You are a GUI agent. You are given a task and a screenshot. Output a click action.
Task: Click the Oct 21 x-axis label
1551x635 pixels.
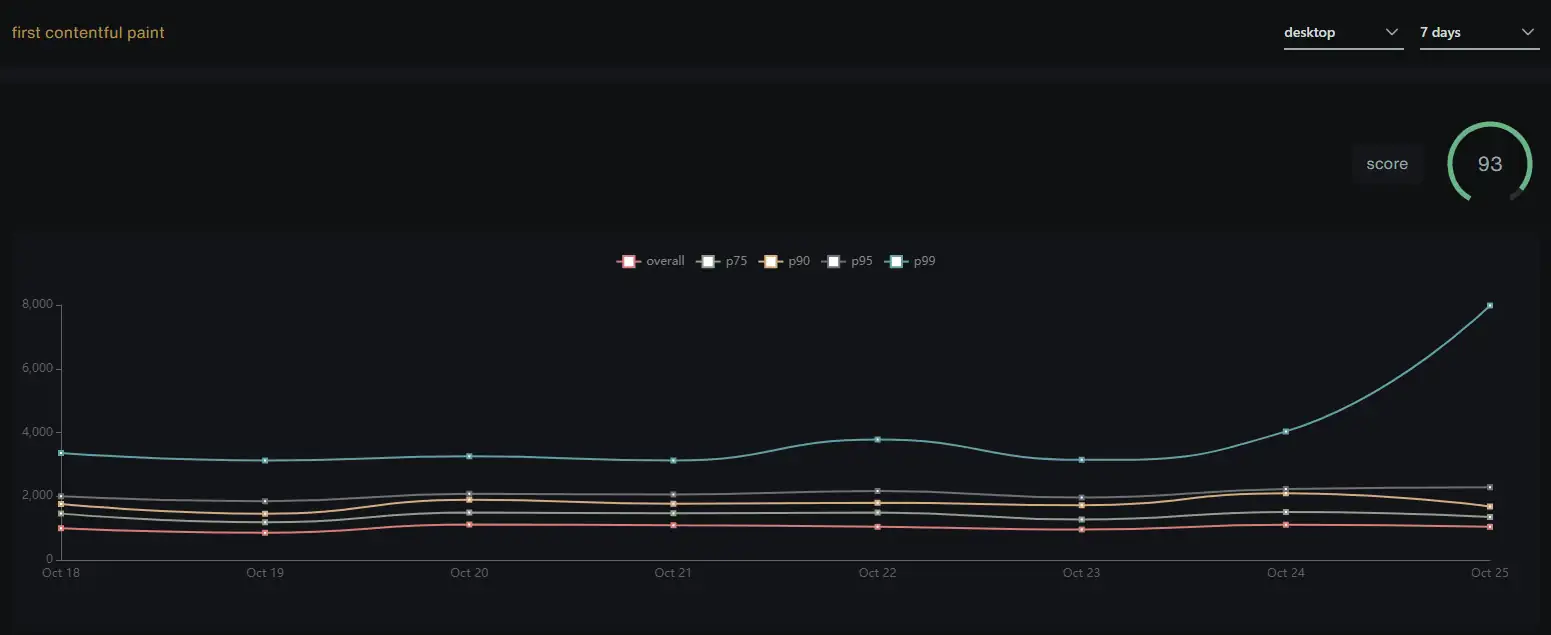coord(673,573)
